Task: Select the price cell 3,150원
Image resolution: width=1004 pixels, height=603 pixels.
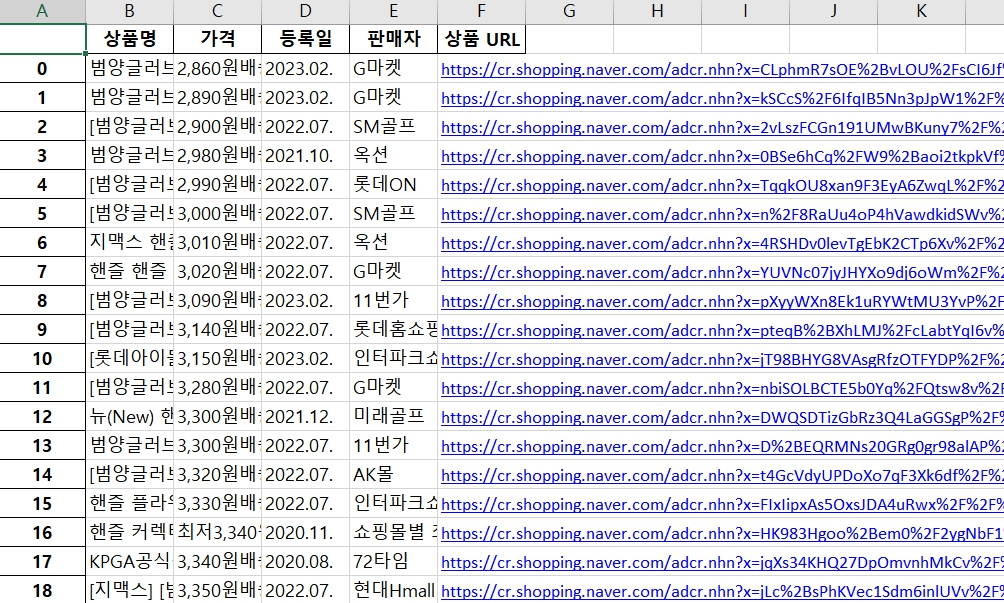Action: pyautogui.click(x=217, y=358)
